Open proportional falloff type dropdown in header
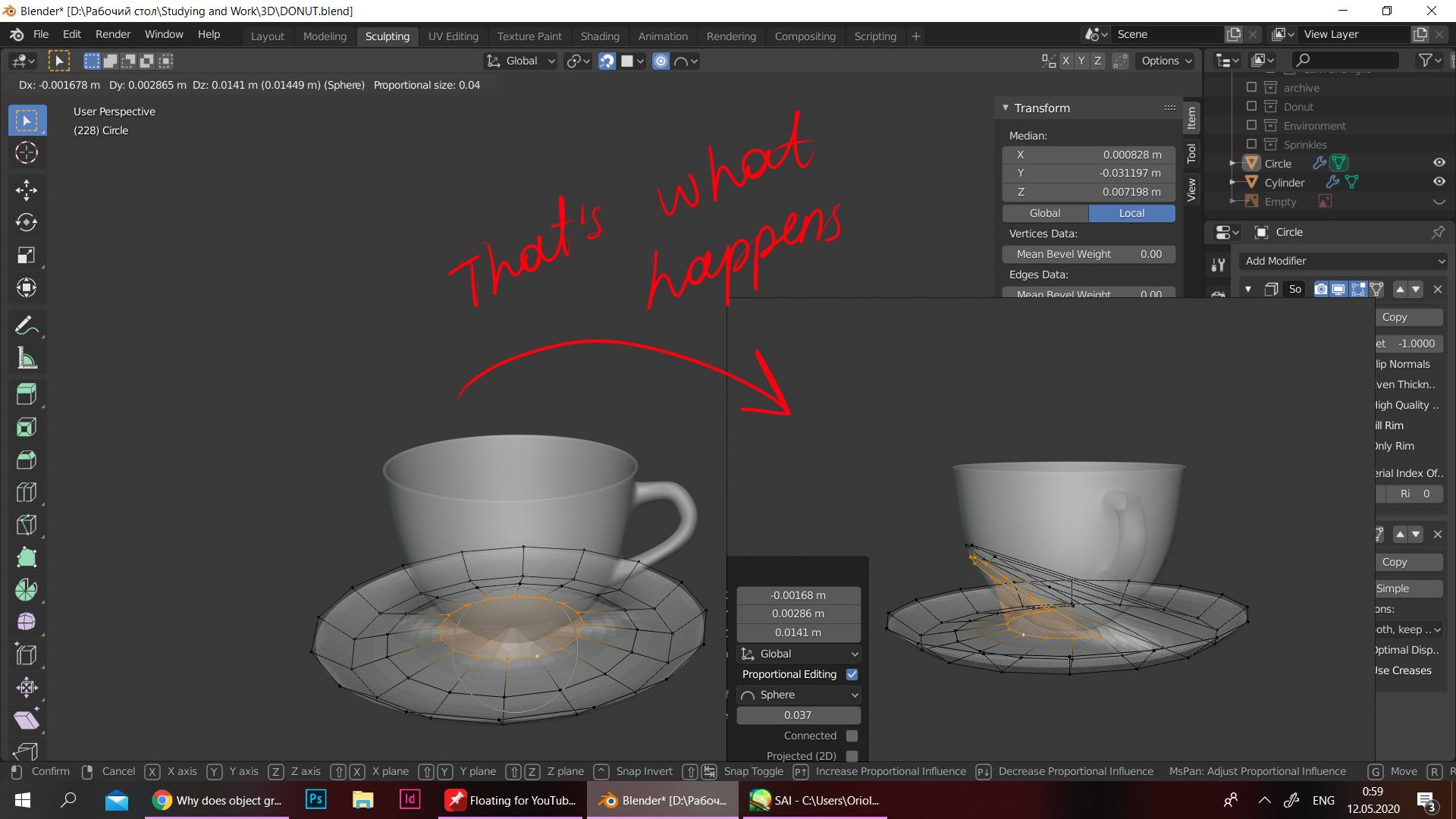Viewport: 1456px width, 819px height. [x=686, y=61]
